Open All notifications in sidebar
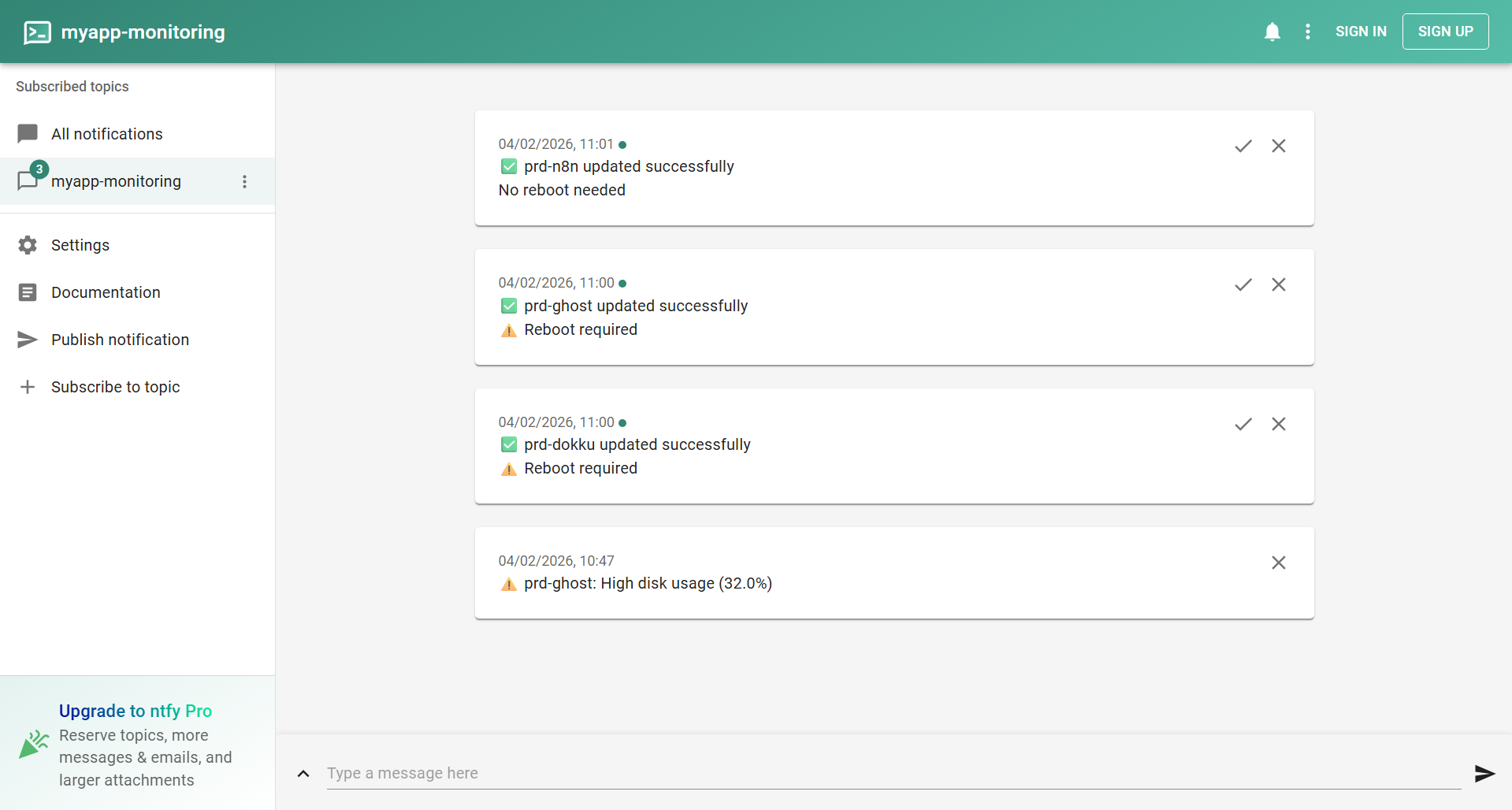Image resolution: width=1512 pixels, height=810 pixels. [106, 134]
